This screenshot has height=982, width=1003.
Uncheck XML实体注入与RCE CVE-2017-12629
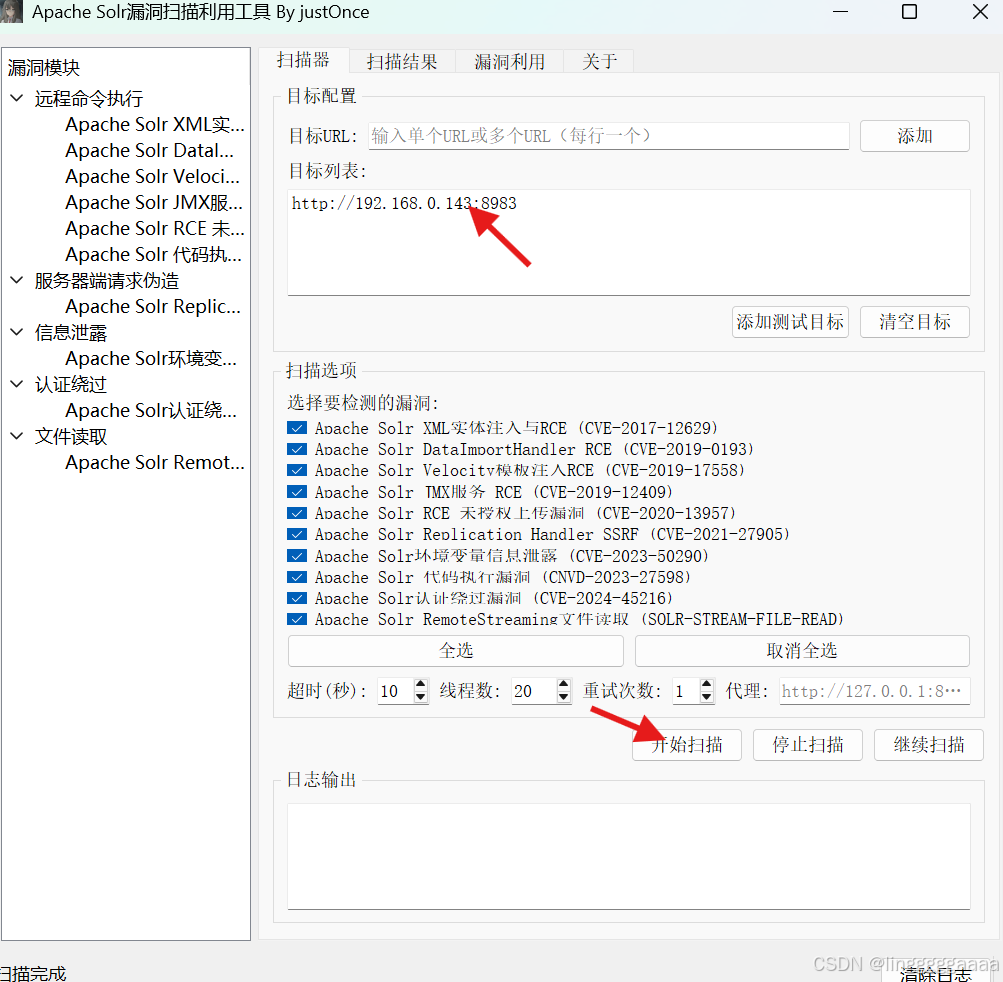297,428
